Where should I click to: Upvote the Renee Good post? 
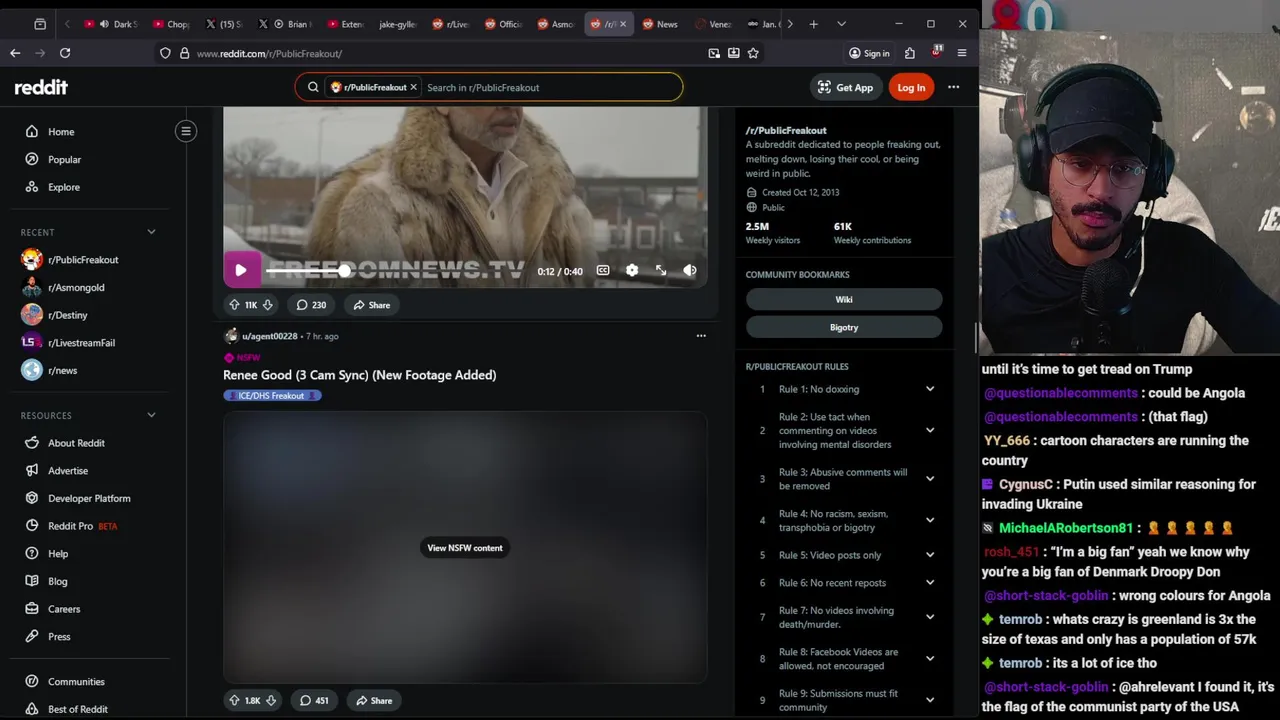click(x=234, y=701)
